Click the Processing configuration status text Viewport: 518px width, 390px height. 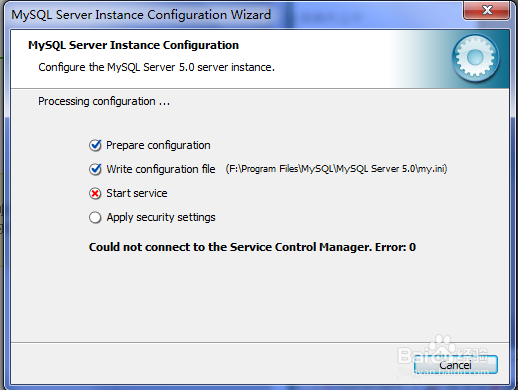coord(104,101)
